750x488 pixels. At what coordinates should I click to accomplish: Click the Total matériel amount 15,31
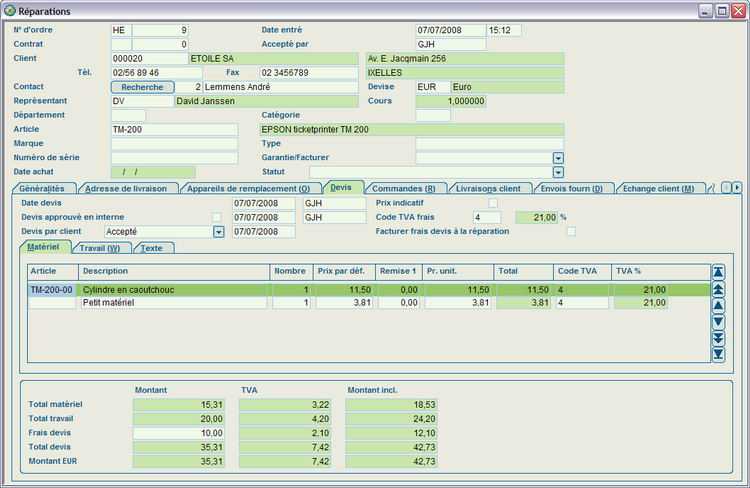178,405
